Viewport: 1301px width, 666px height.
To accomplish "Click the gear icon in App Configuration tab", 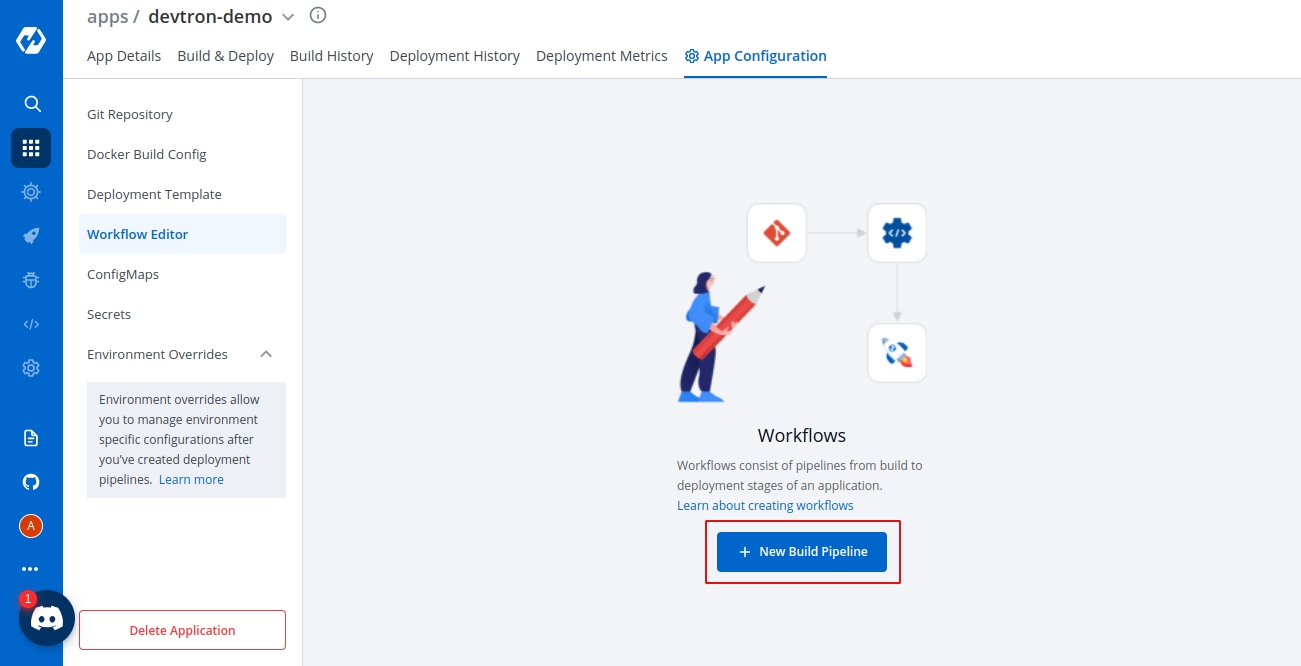I will (692, 56).
